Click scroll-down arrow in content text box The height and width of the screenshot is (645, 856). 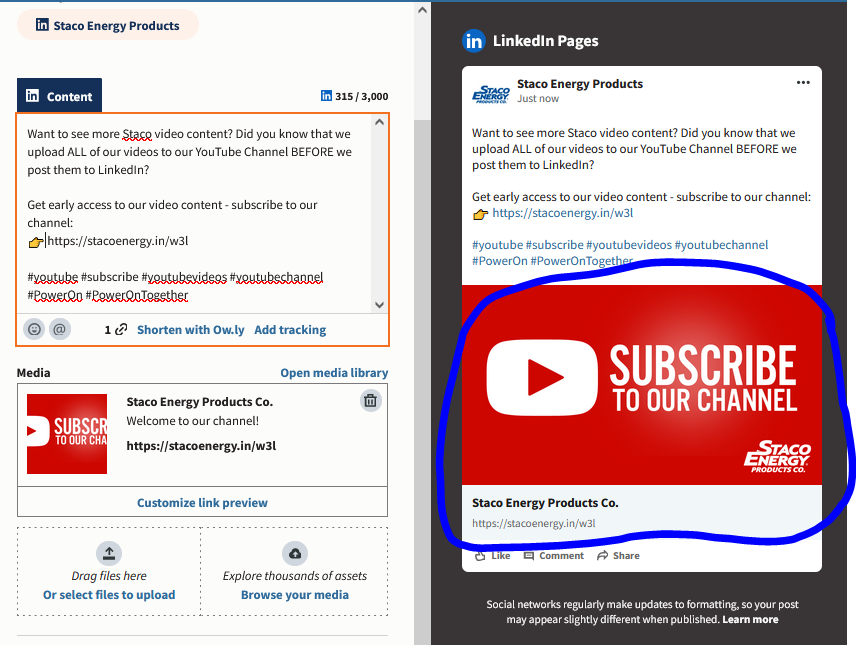pos(379,305)
